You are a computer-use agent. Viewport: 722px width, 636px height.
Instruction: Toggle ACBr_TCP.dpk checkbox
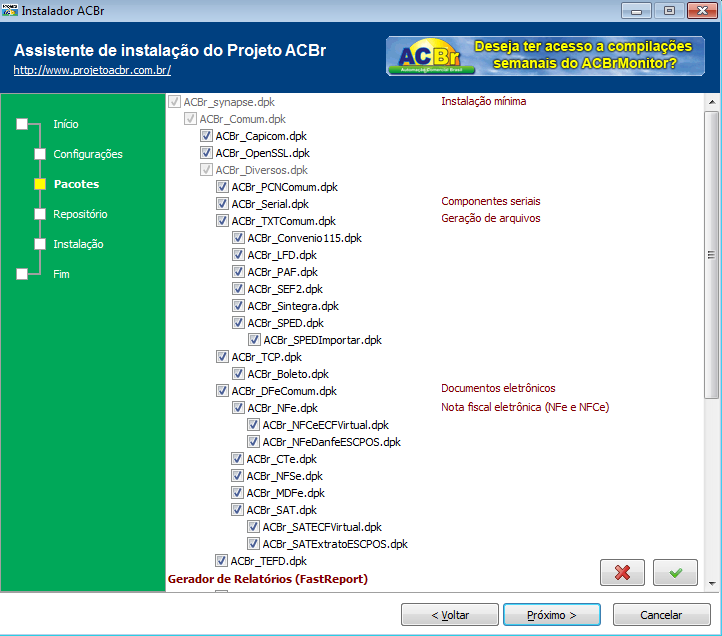222,357
